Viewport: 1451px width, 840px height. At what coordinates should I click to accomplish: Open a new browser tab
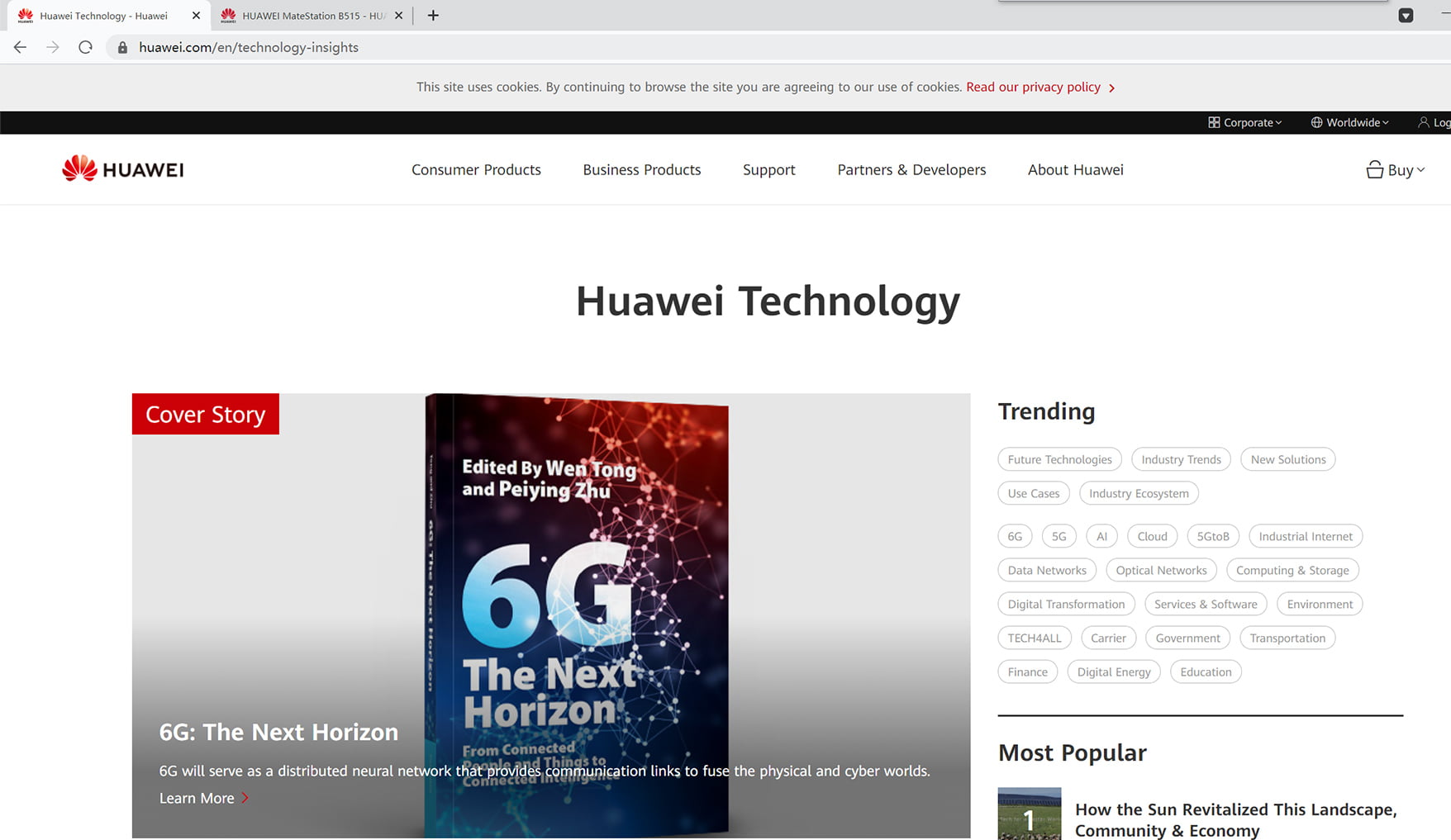pyautogui.click(x=433, y=15)
